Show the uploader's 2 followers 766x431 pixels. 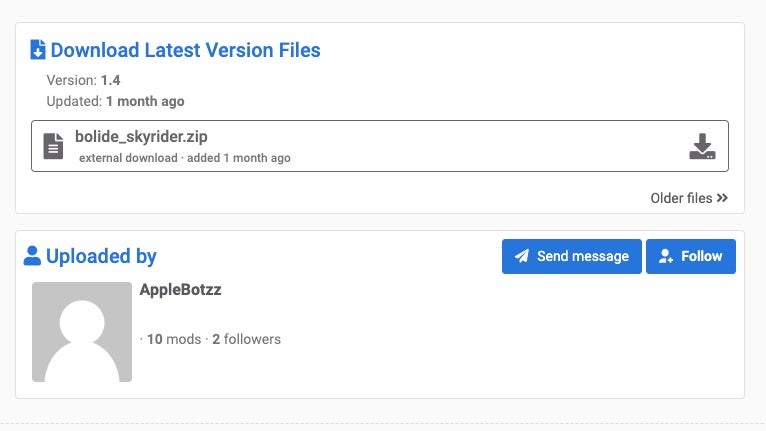click(246, 339)
